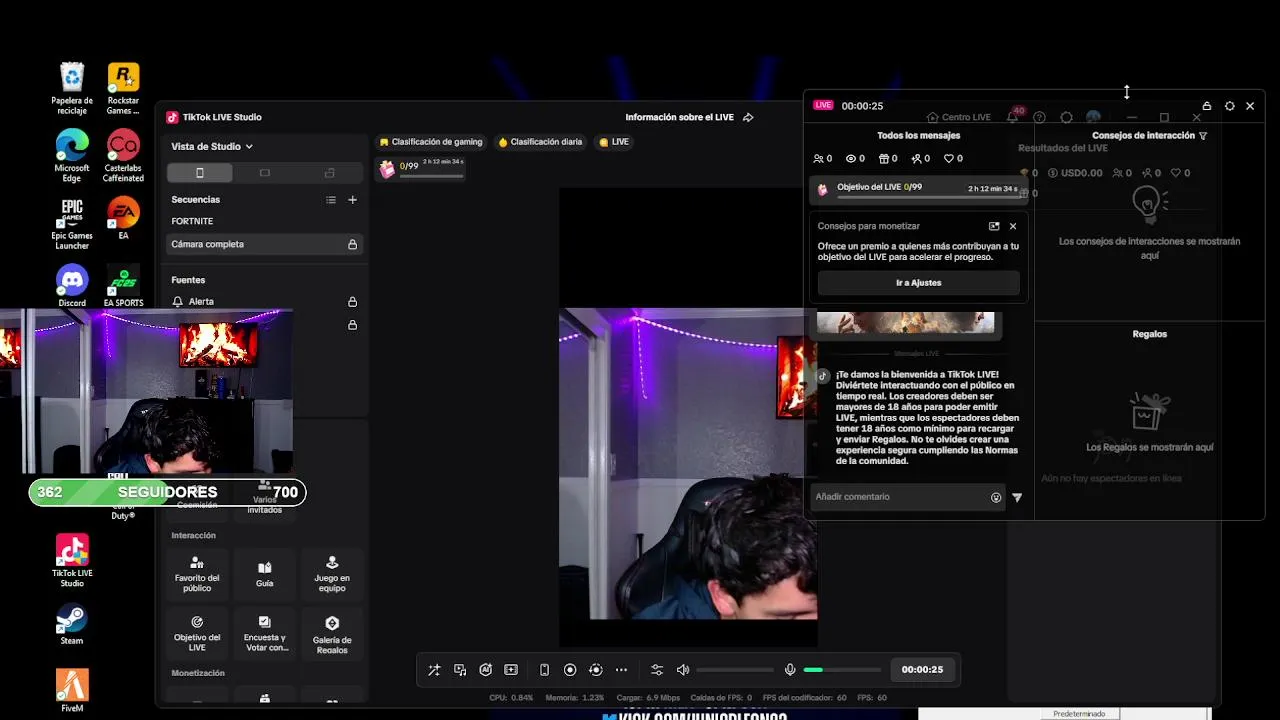Viewport: 1280px width, 720px height.
Task: Open FiveM desktop shortcut
Action: point(72,691)
